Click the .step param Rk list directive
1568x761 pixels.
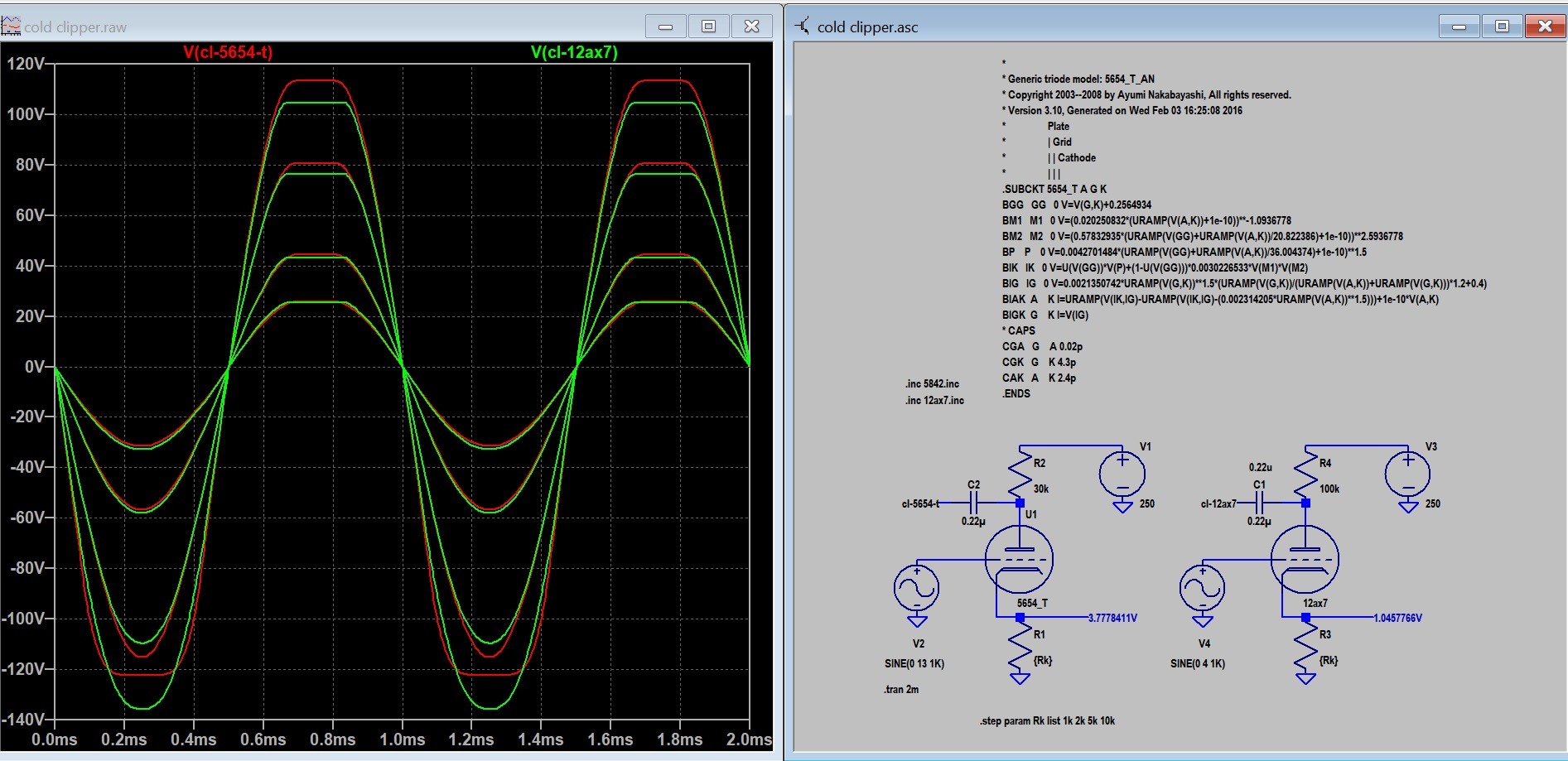click(1047, 720)
